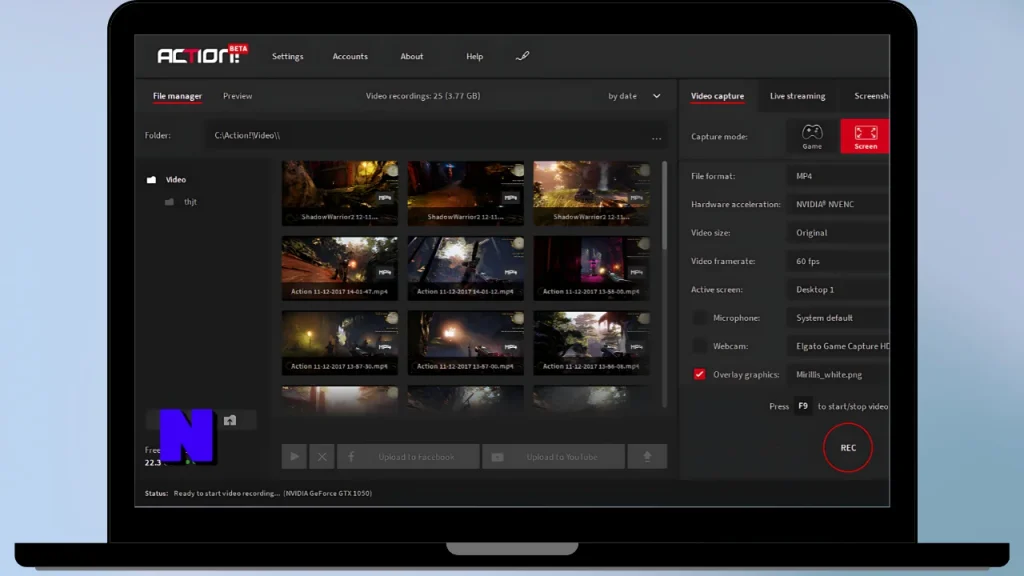The image size is (1024, 576).
Task: Start recording with the REC button
Action: pyautogui.click(x=848, y=447)
